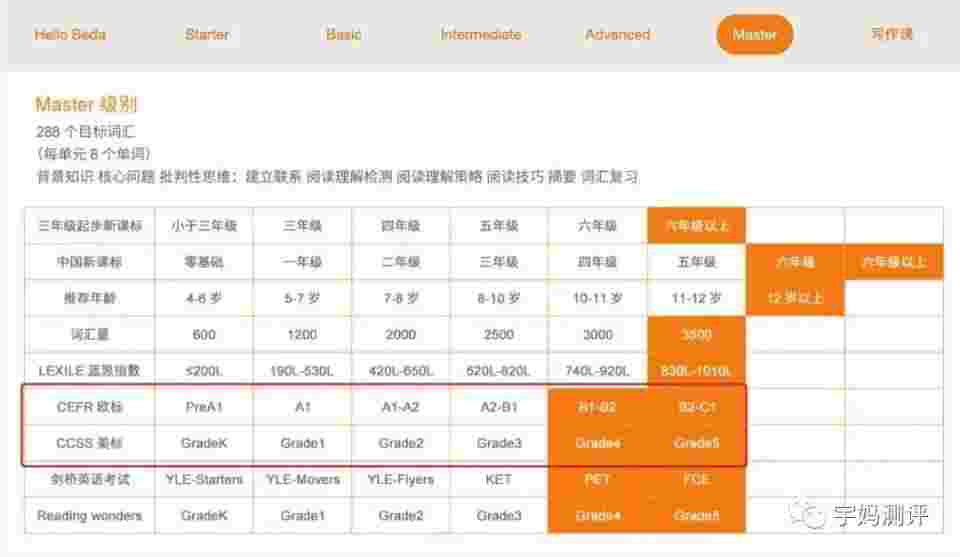Select the 'KET' exam cell
Viewport: 960px width, 557px height.
coord(499,479)
